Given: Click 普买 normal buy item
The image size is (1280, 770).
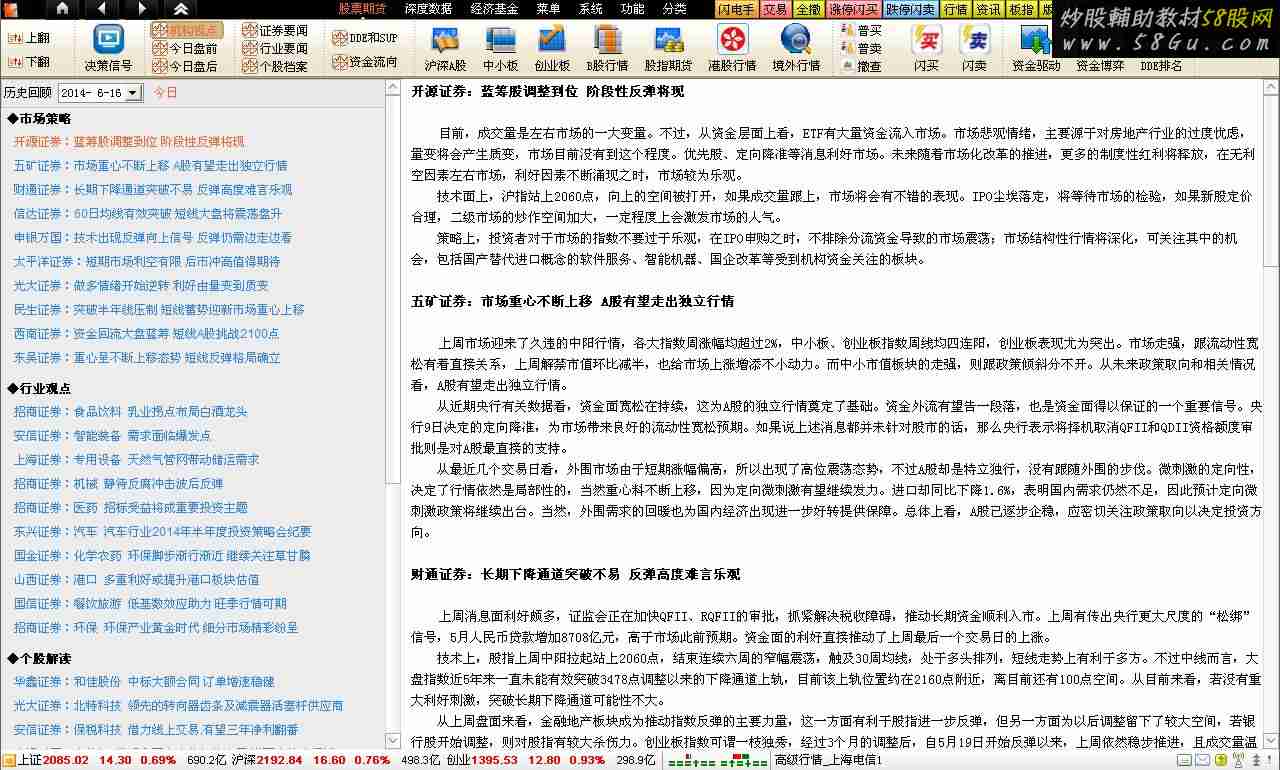Looking at the screenshot, I should [x=862, y=30].
